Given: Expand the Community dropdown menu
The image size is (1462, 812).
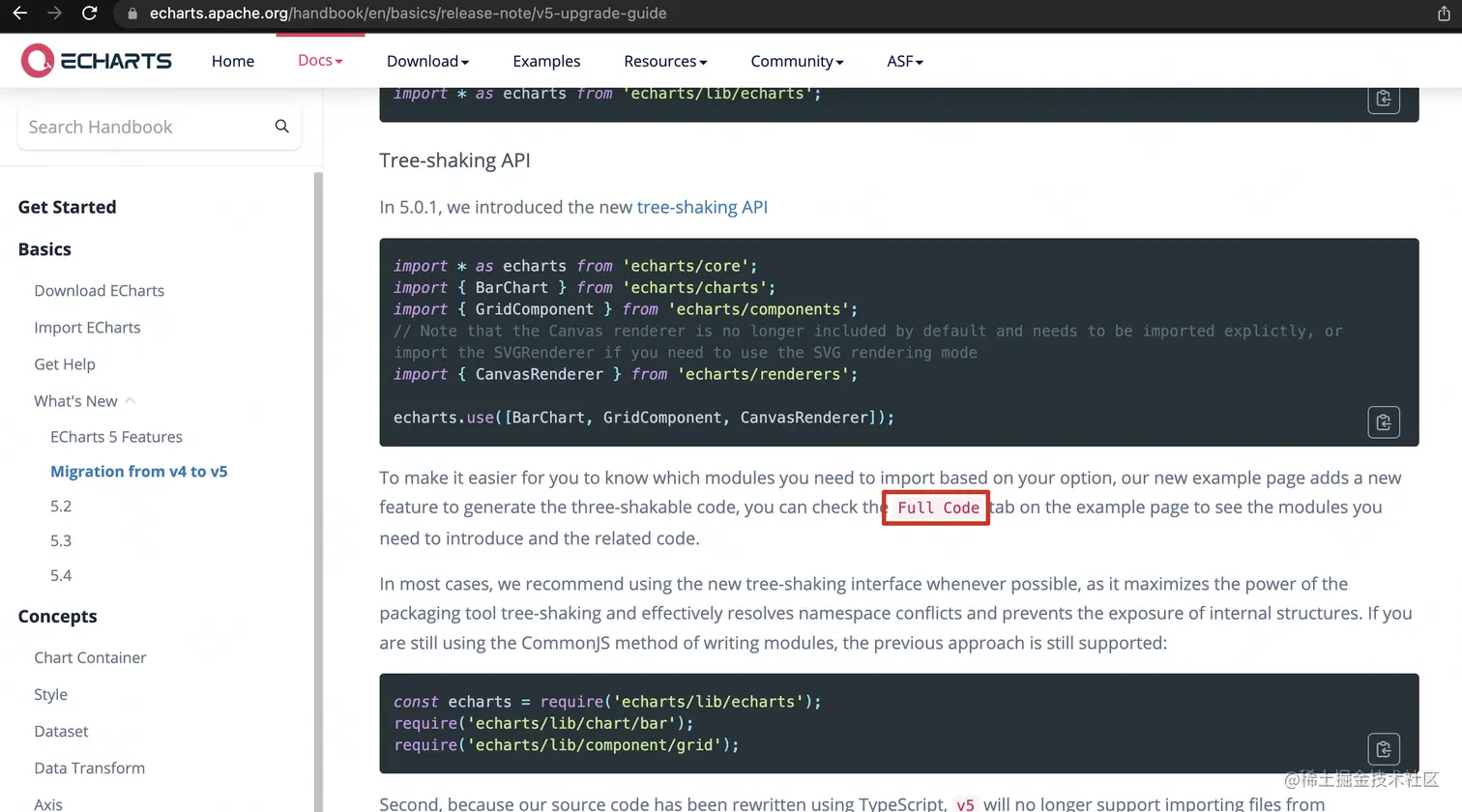Looking at the screenshot, I should tap(797, 61).
